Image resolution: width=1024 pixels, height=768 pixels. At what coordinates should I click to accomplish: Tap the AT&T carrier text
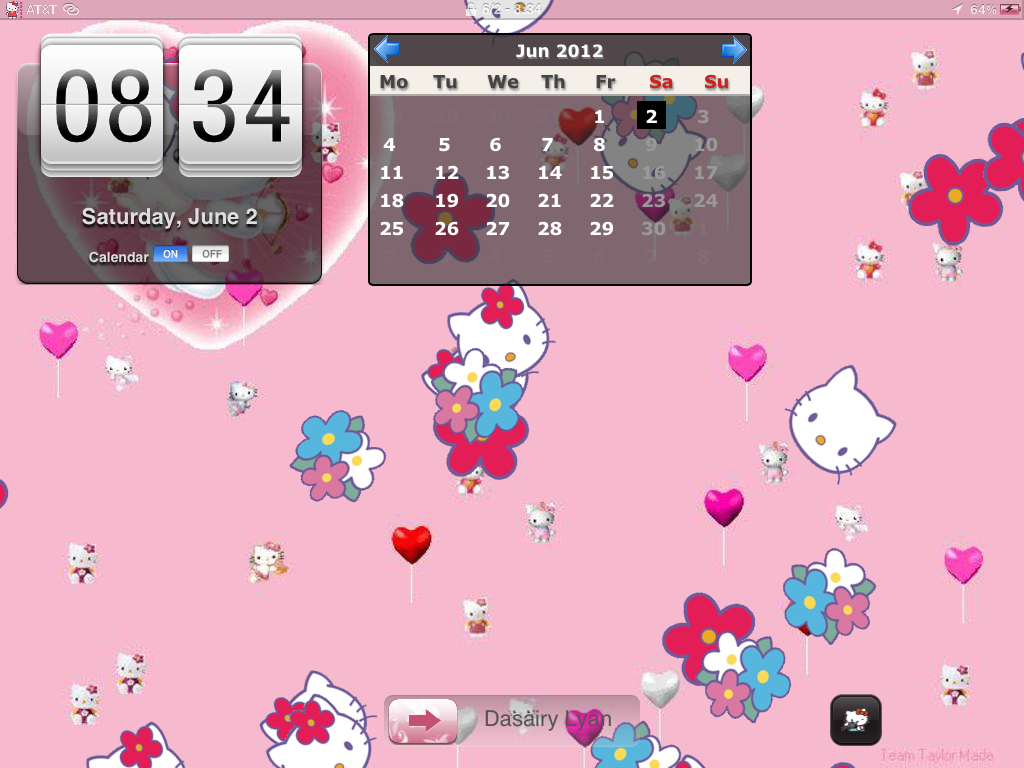pos(41,9)
